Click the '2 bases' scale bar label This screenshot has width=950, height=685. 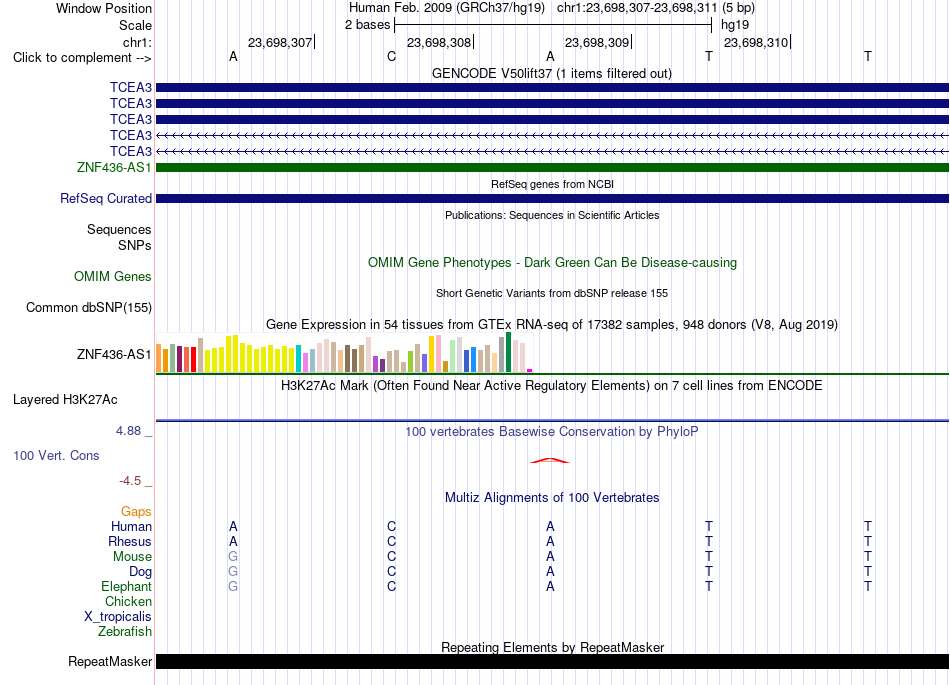coord(368,25)
